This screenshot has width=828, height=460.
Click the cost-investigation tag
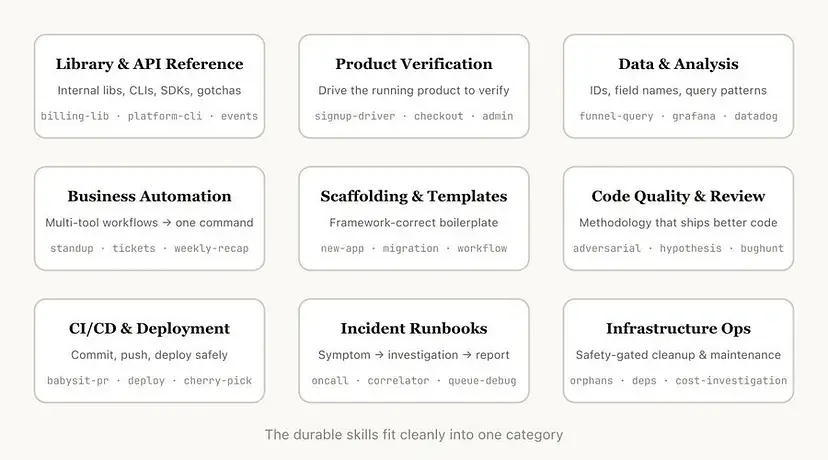(731, 381)
